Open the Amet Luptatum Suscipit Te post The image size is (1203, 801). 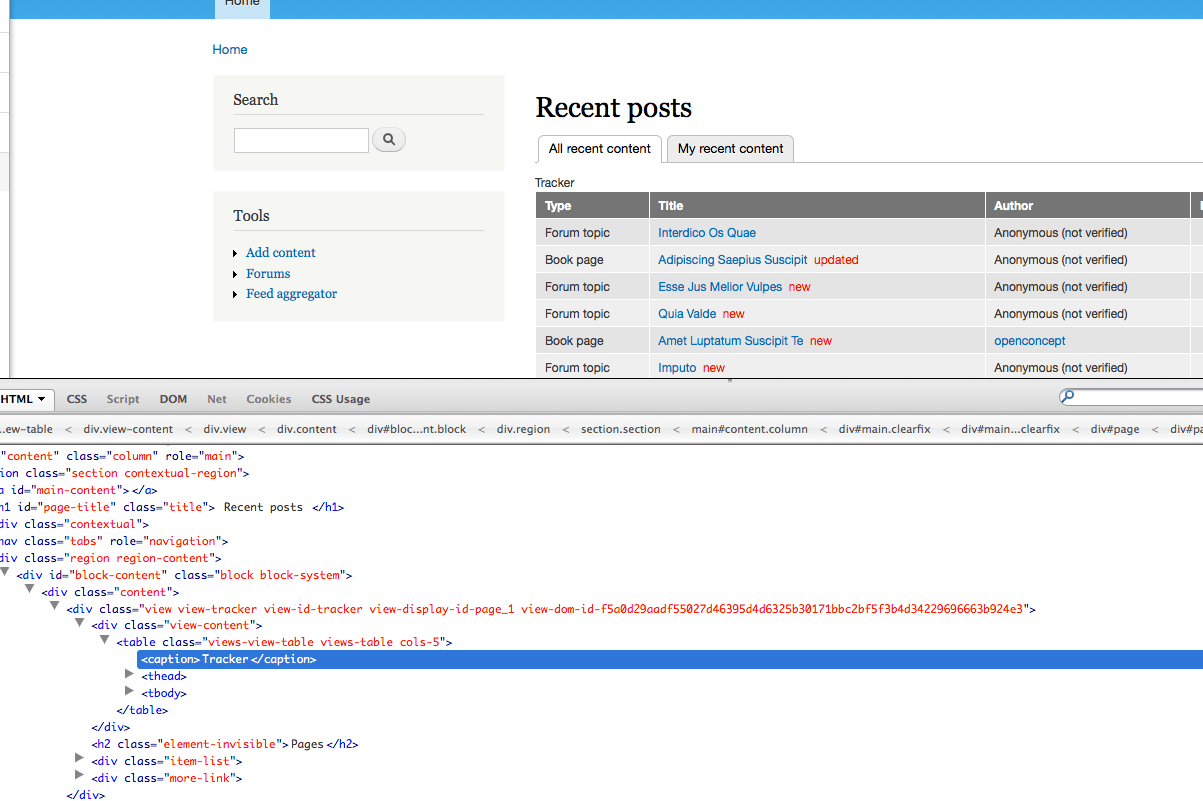(730, 341)
